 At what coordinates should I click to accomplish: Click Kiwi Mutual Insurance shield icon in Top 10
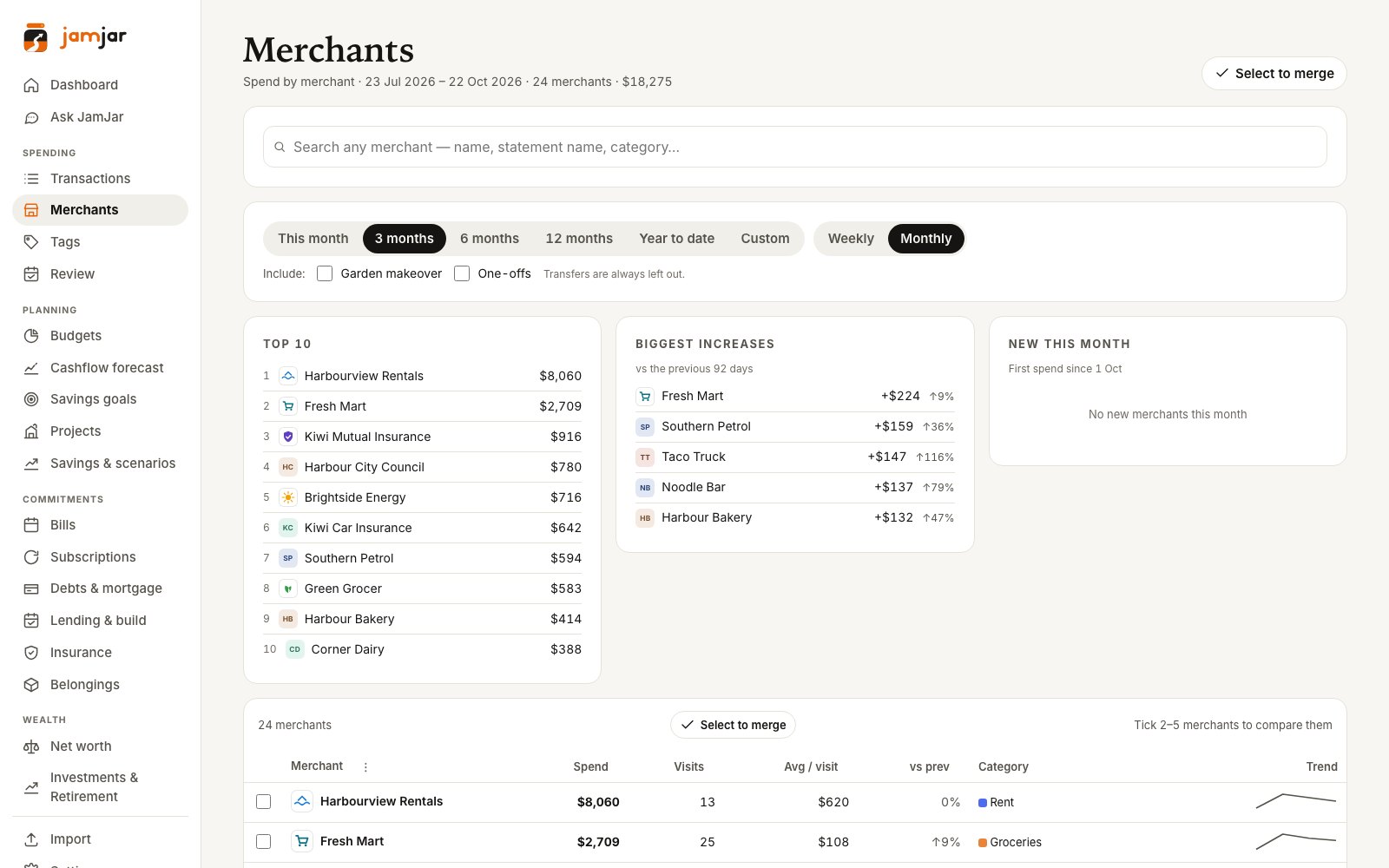pos(288,437)
